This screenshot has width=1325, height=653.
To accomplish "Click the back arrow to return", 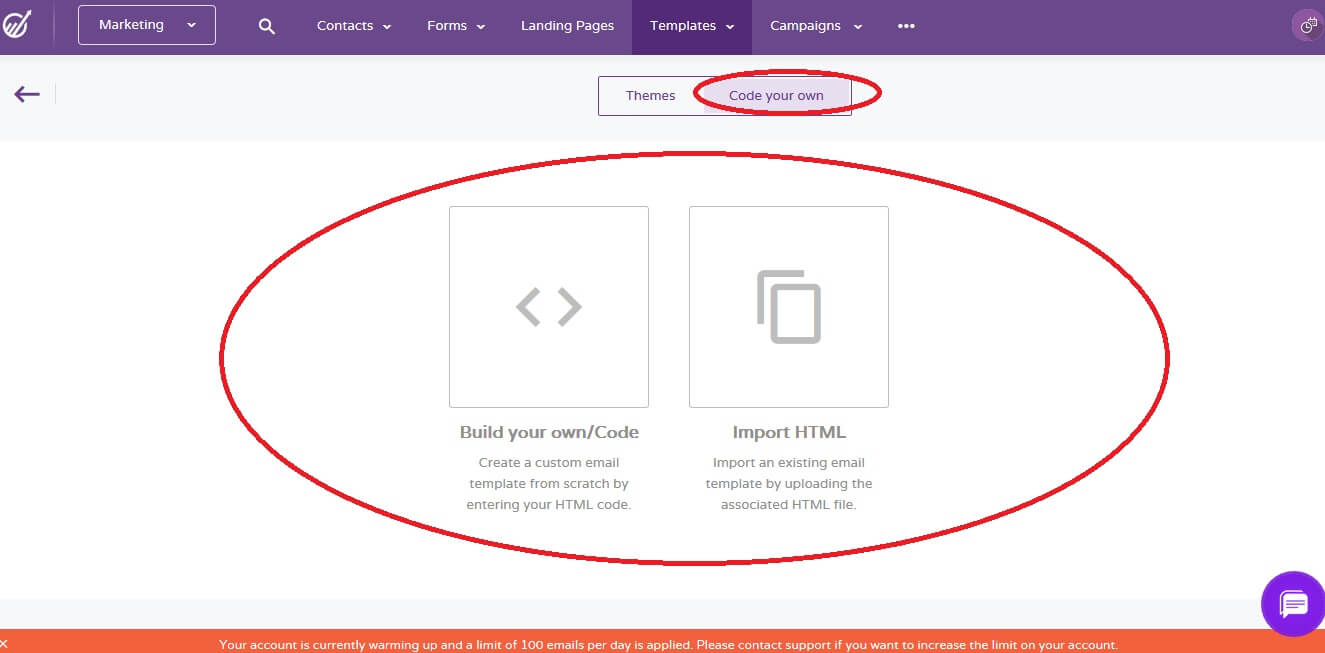I will [26, 93].
